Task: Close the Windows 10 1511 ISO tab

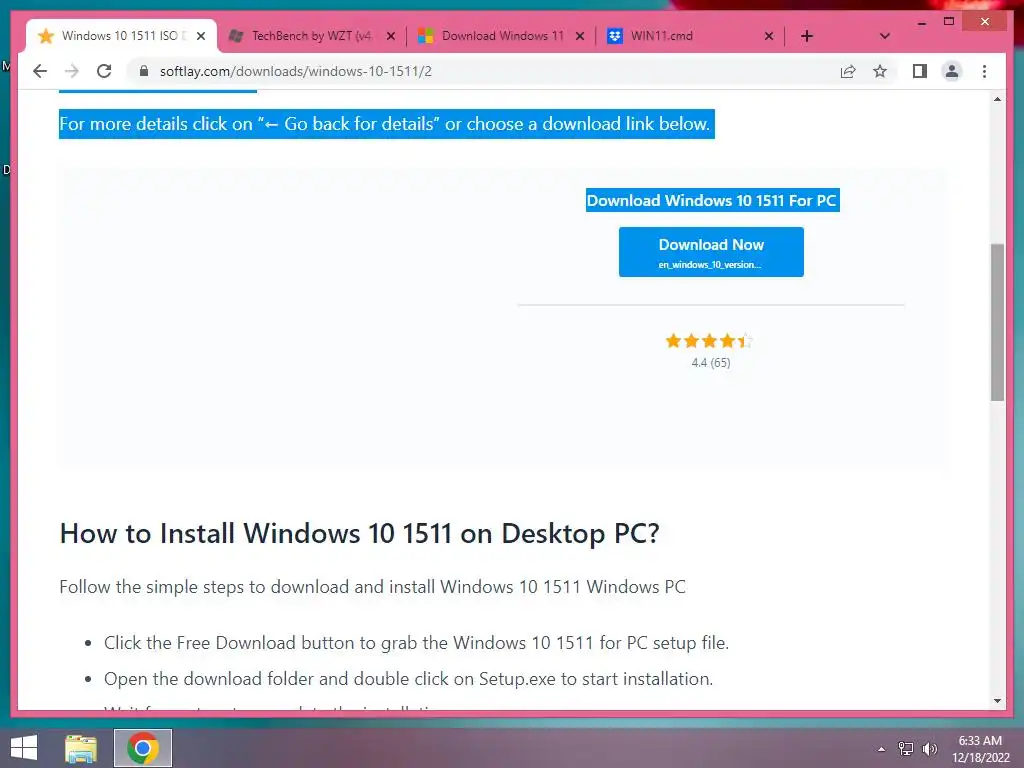Action: click(201, 36)
